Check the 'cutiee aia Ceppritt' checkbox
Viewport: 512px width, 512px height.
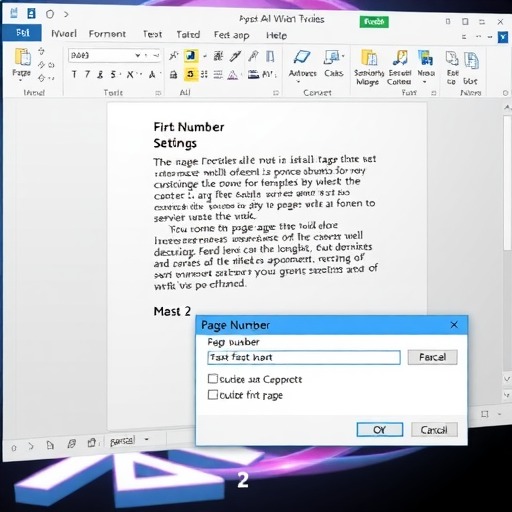click(x=213, y=379)
